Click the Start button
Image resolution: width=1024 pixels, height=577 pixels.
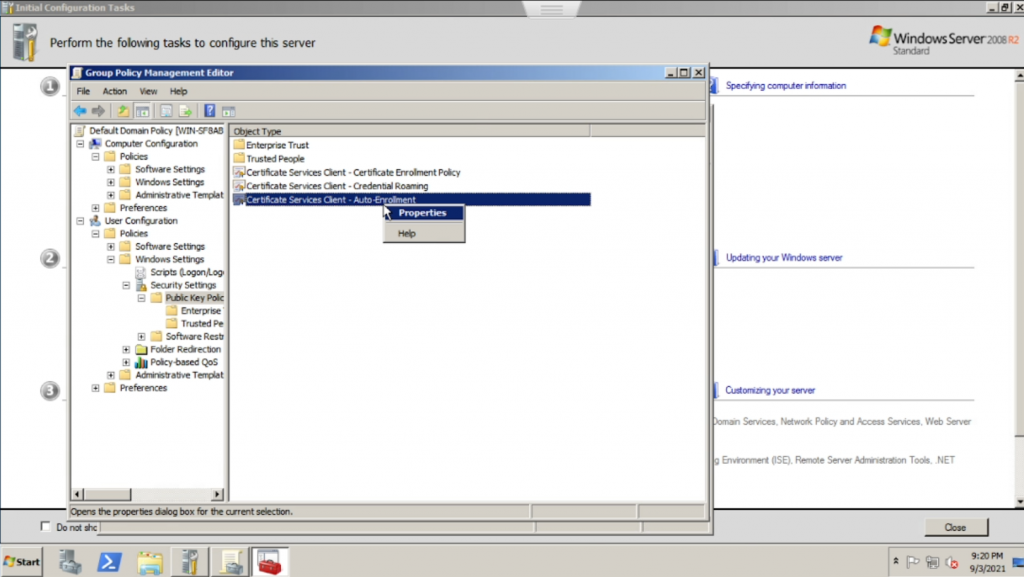[x=22, y=561]
